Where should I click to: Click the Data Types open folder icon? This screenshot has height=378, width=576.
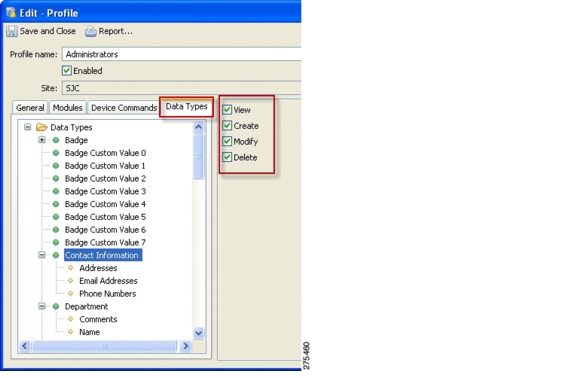(42, 127)
